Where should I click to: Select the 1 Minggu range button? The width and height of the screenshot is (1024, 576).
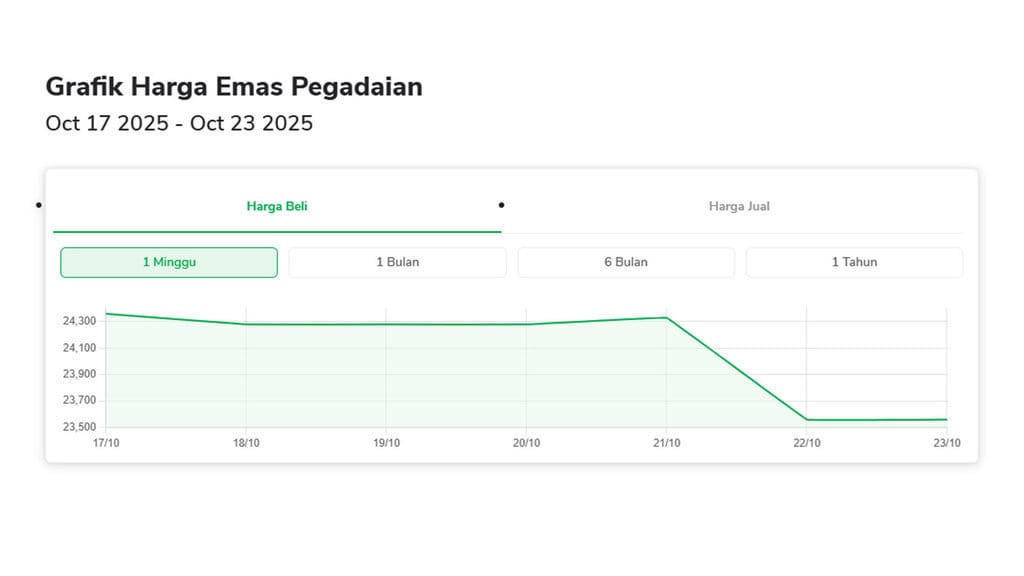pyautogui.click(x=169, y=262)
